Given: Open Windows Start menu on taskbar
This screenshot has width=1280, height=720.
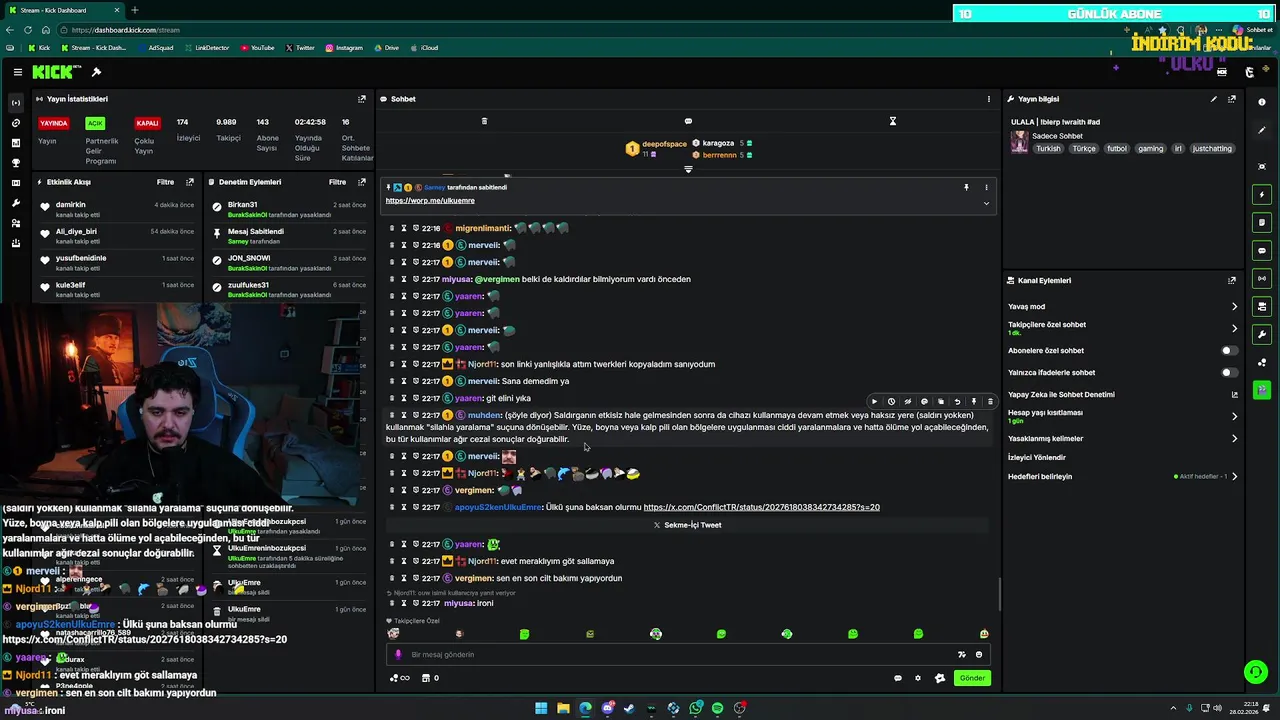Looking at the screenshot, I should pyautogui.click(x=541, y=708).
